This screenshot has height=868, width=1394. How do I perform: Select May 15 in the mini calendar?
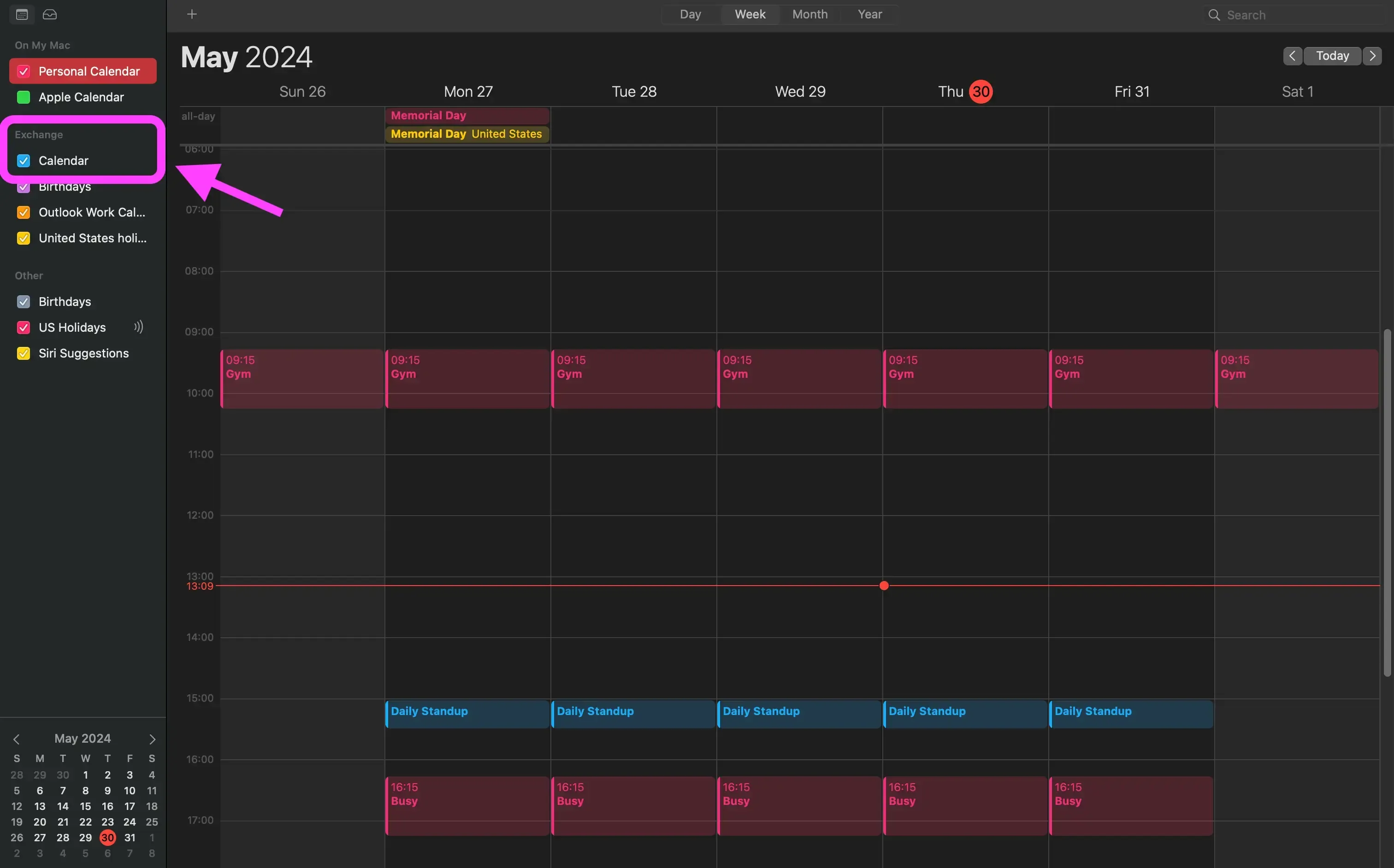[85, 806]
